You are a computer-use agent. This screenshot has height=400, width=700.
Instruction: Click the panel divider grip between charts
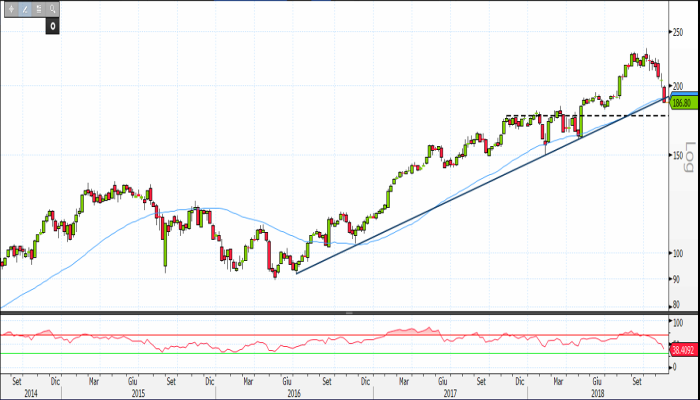pos(349,313)
